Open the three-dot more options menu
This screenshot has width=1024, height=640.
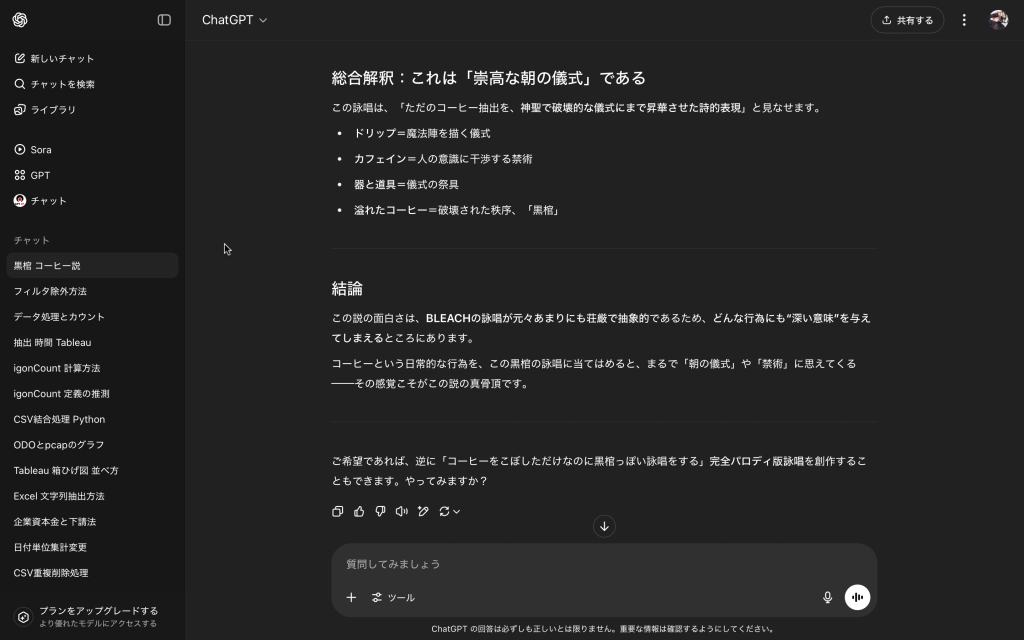pyautogui.click(x=964, y=20)
